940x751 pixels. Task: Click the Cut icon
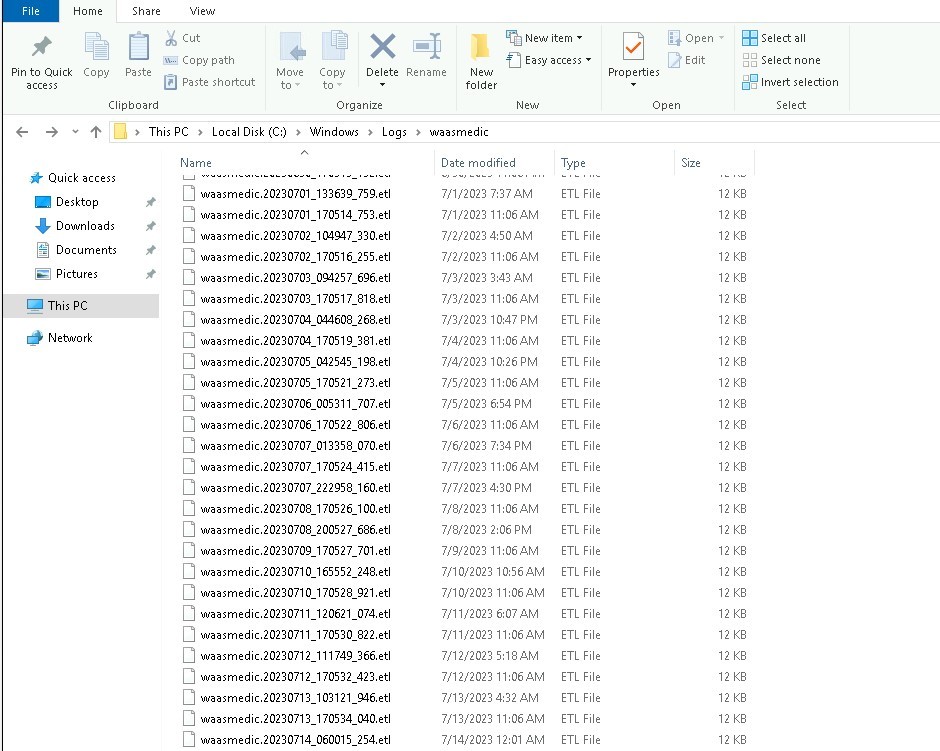point(172,36)
